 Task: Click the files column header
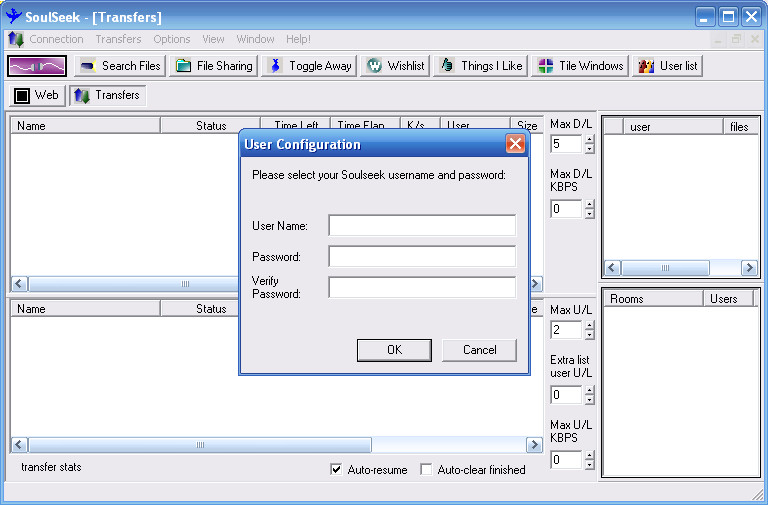[x=741, y=126]
